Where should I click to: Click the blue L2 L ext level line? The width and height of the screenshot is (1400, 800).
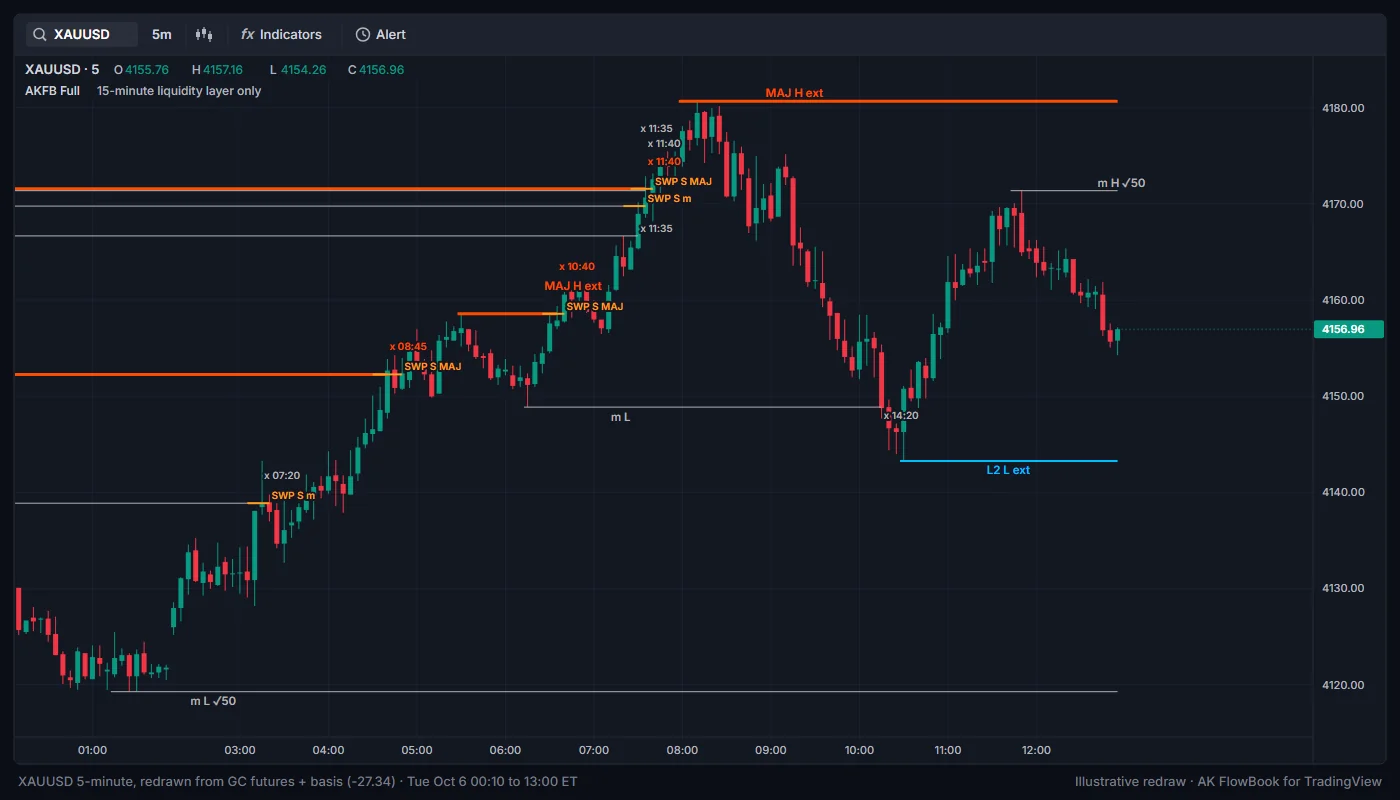[x=1008, y=461]
